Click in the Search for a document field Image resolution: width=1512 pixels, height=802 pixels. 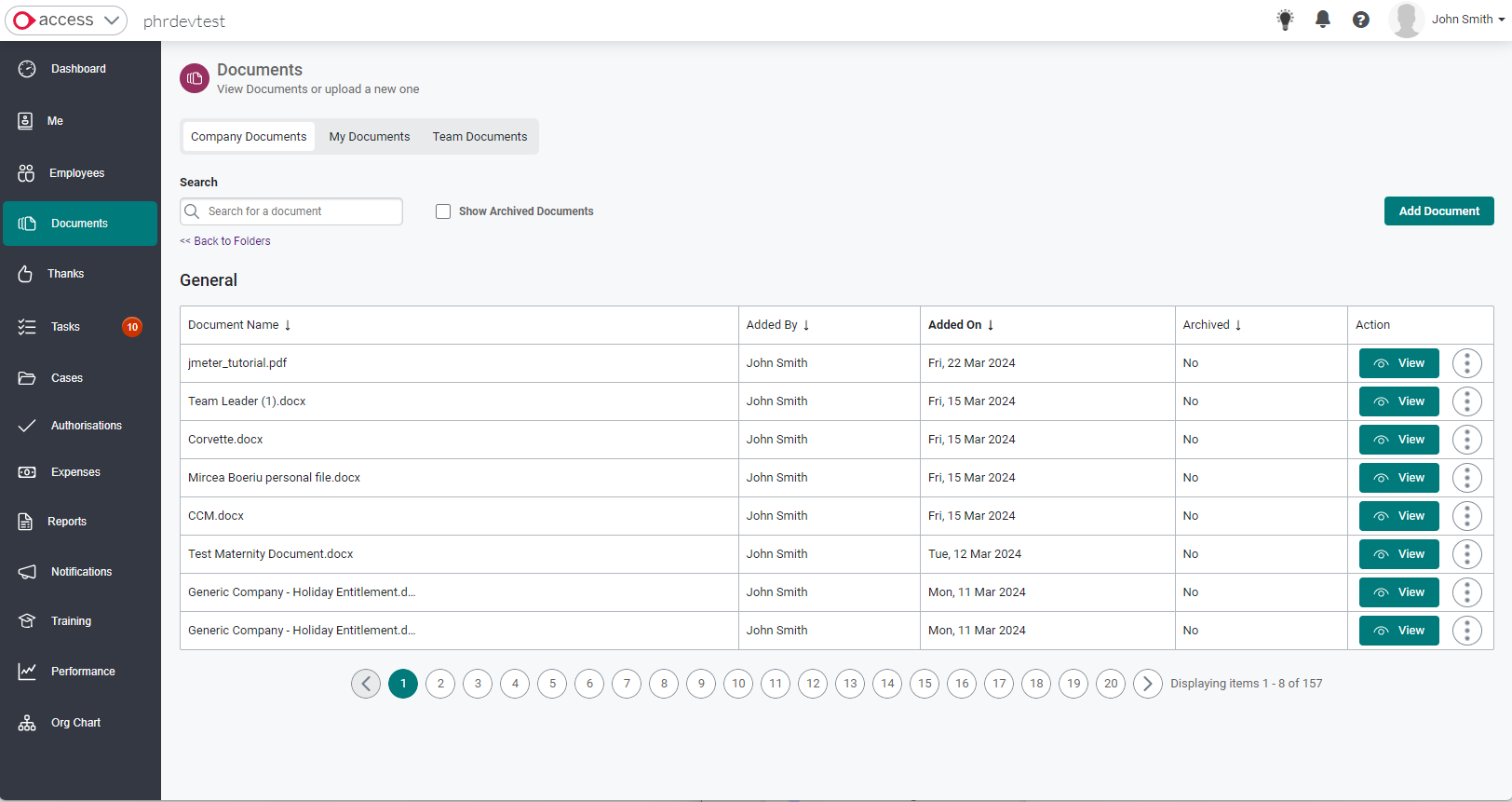tap(291, 211)
